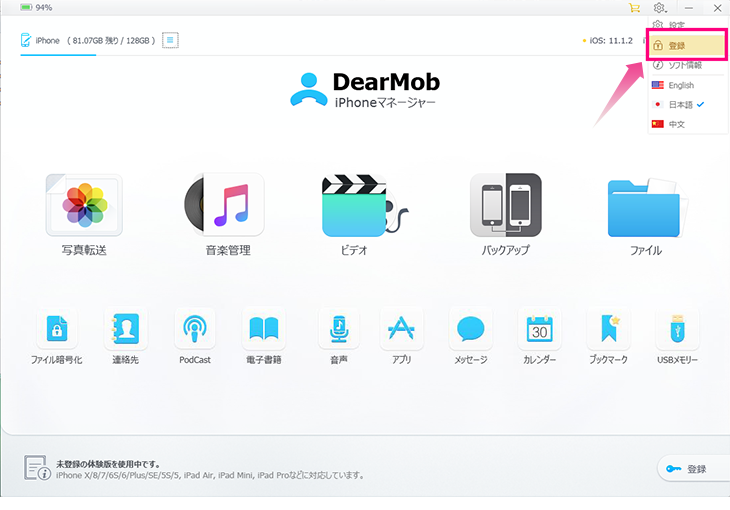Open the 音声 voice memo icon
The height and width of the screenshot is (510, 730).
pyautogui.click(x=339, y=329)
